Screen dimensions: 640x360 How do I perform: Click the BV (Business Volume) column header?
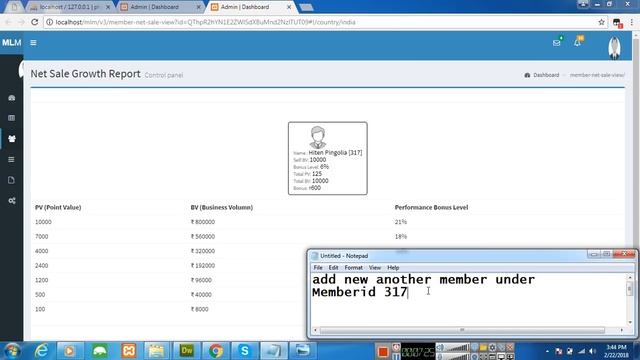point(222,207)
